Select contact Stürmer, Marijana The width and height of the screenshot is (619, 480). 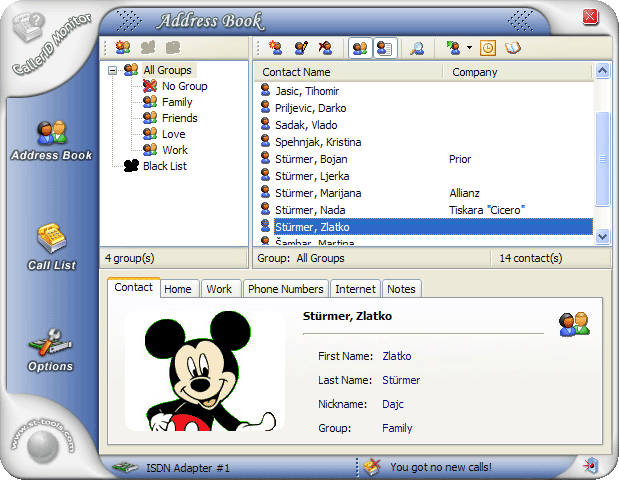(318, 193)
